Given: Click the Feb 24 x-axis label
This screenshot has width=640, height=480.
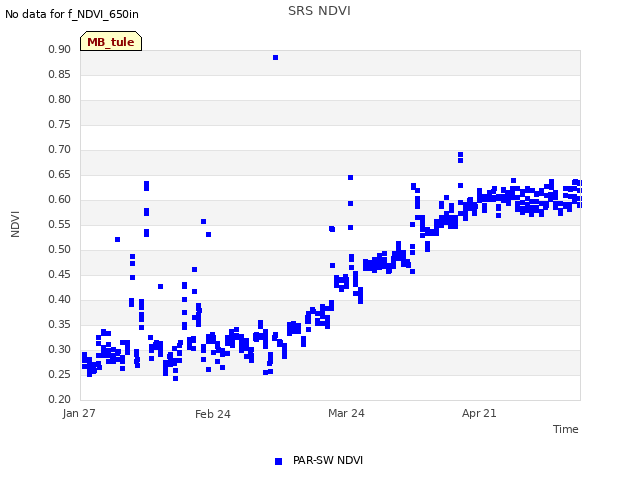Looking at the screenshot, I should 213,414.
